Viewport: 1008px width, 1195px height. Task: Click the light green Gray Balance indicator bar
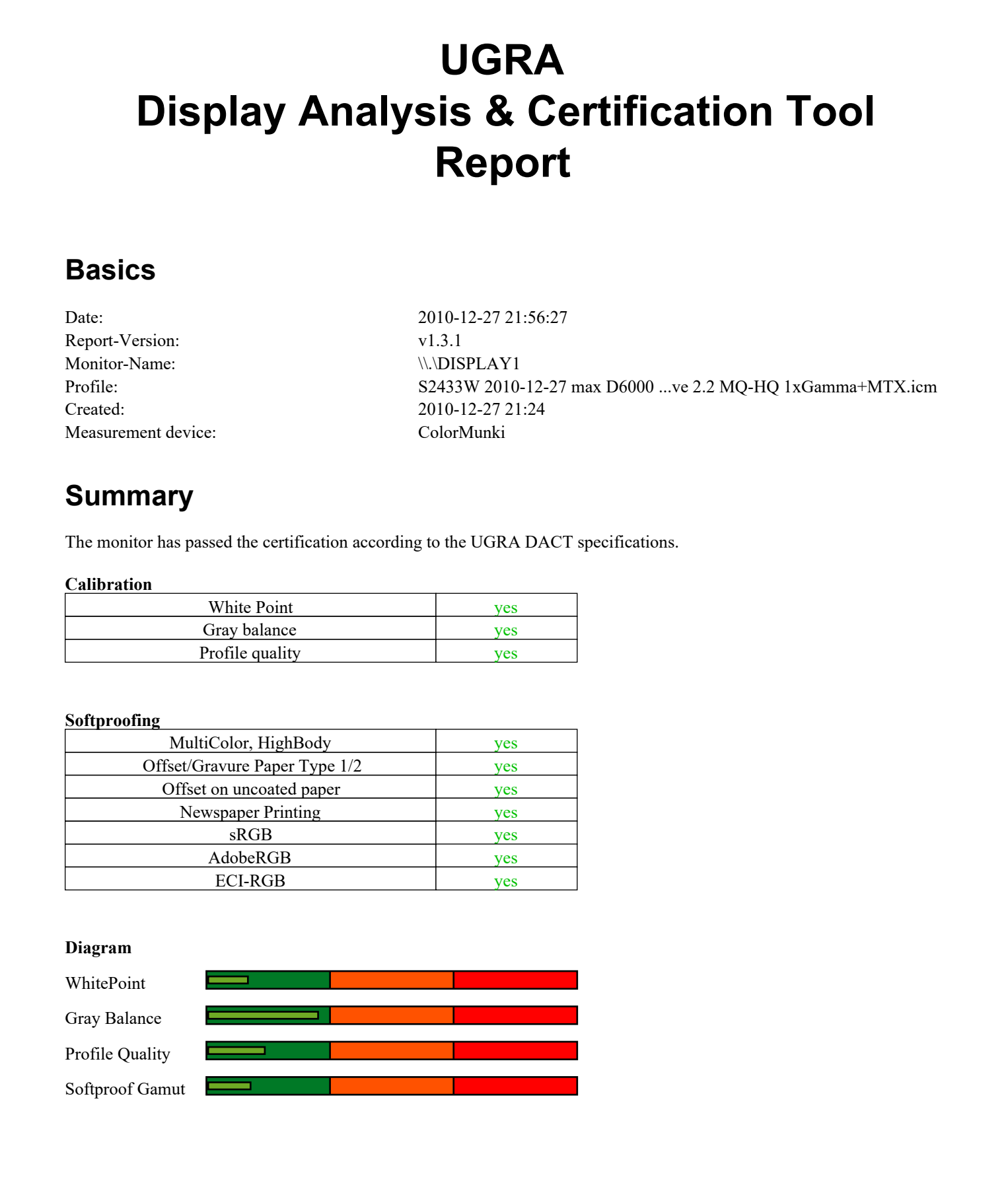pyautogui.click(x=263, y=1015)
